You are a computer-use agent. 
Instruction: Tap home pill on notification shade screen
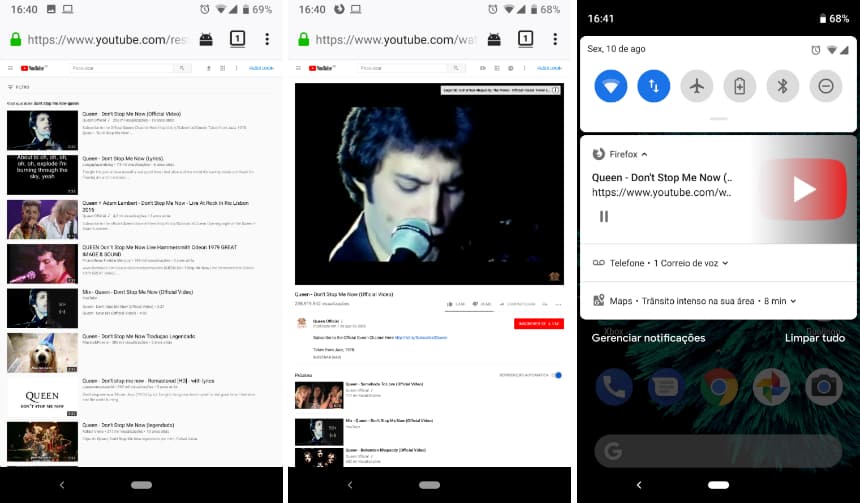point(718,485)
